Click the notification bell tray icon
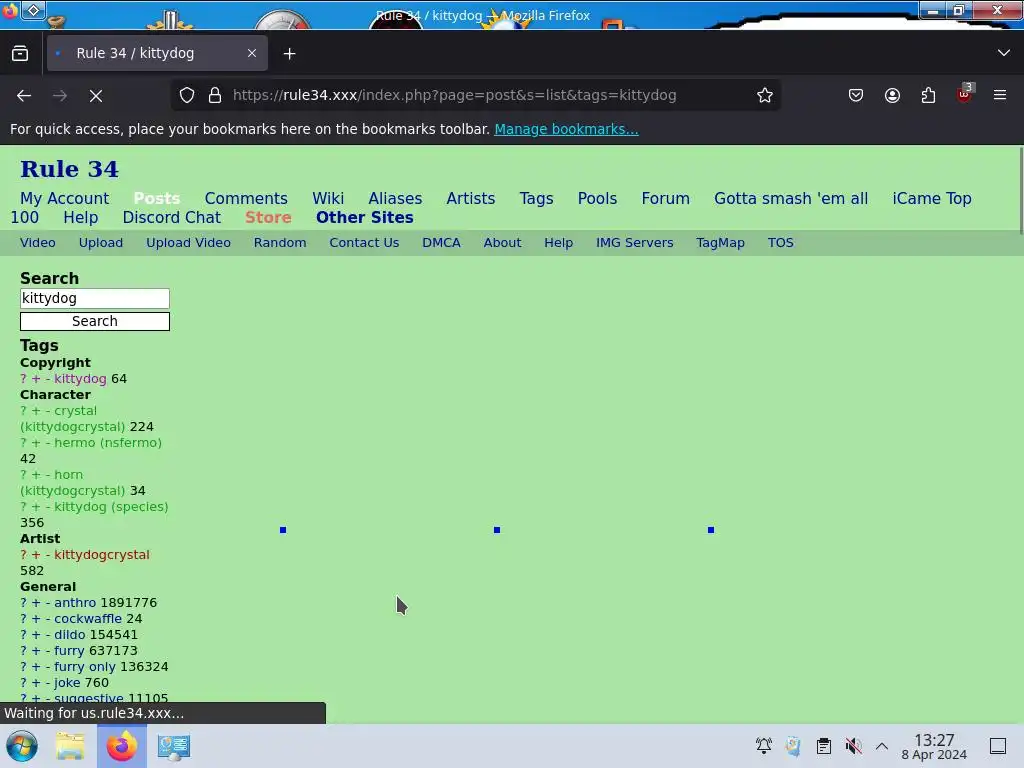Screen dimensions: 1024x768 (763, 746)
